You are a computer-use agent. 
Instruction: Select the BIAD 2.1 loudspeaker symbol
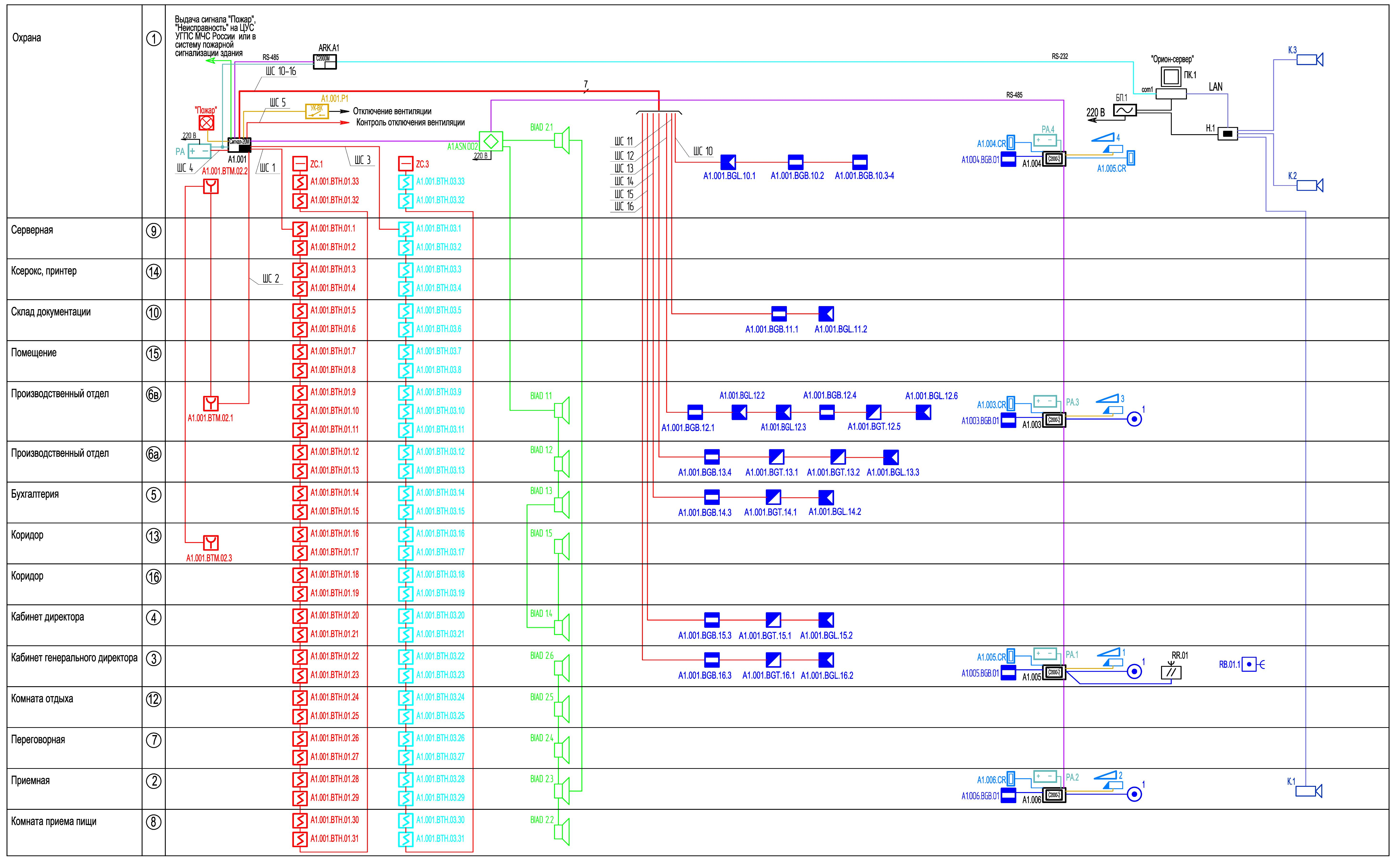562,140
